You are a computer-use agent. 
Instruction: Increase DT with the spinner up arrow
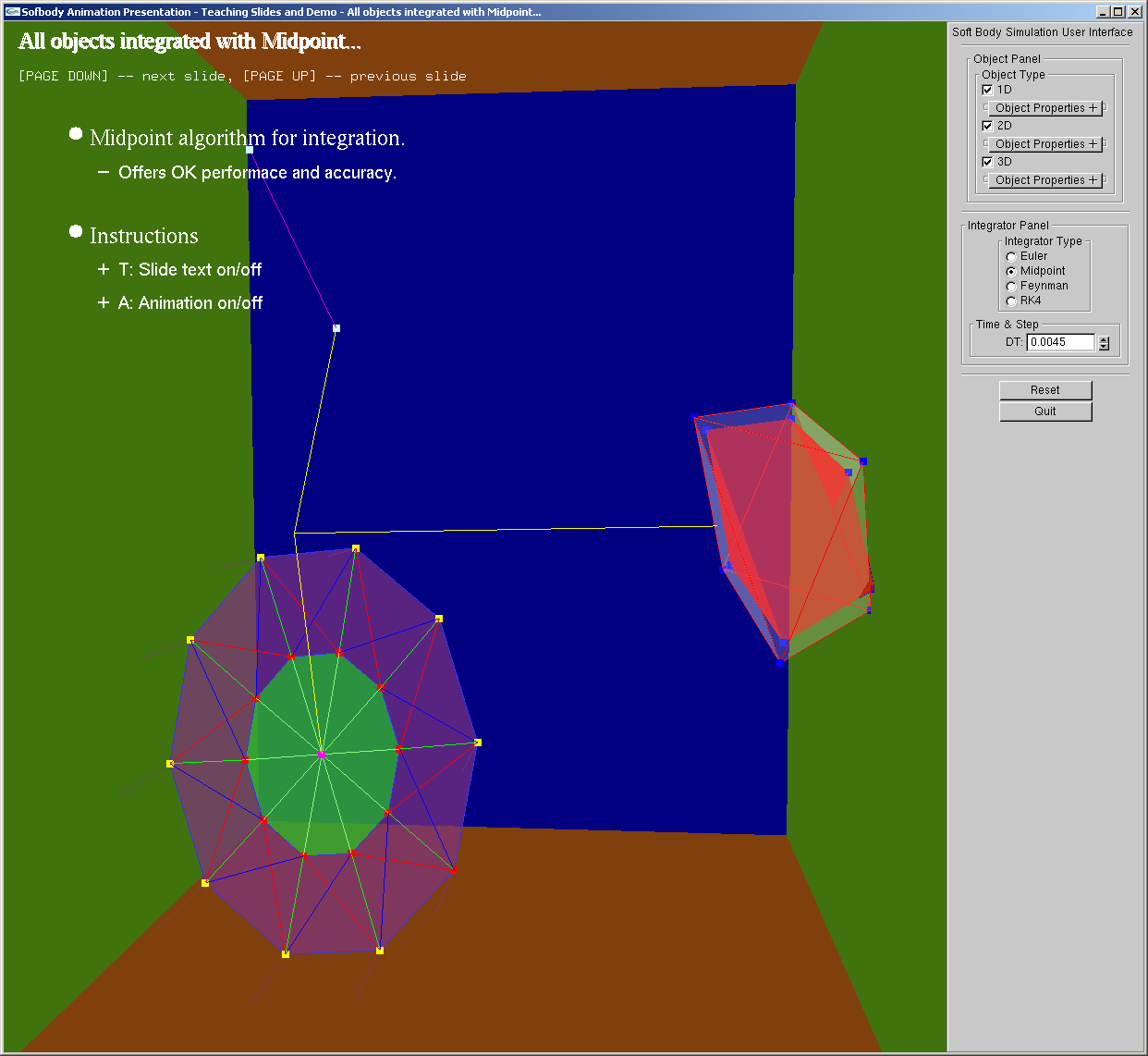(x=1104, y=338)
